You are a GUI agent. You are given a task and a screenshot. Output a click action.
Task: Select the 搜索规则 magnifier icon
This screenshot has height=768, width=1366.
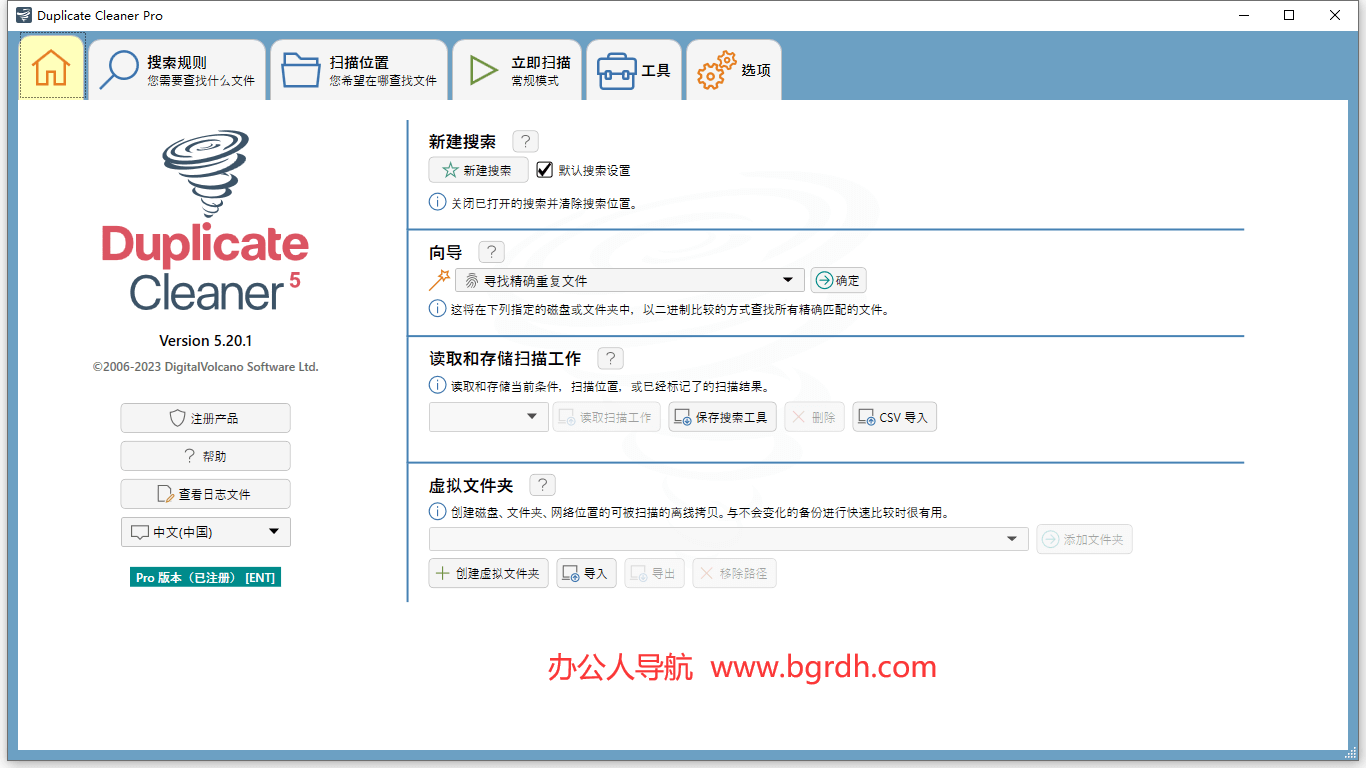(x=118, y=67)
